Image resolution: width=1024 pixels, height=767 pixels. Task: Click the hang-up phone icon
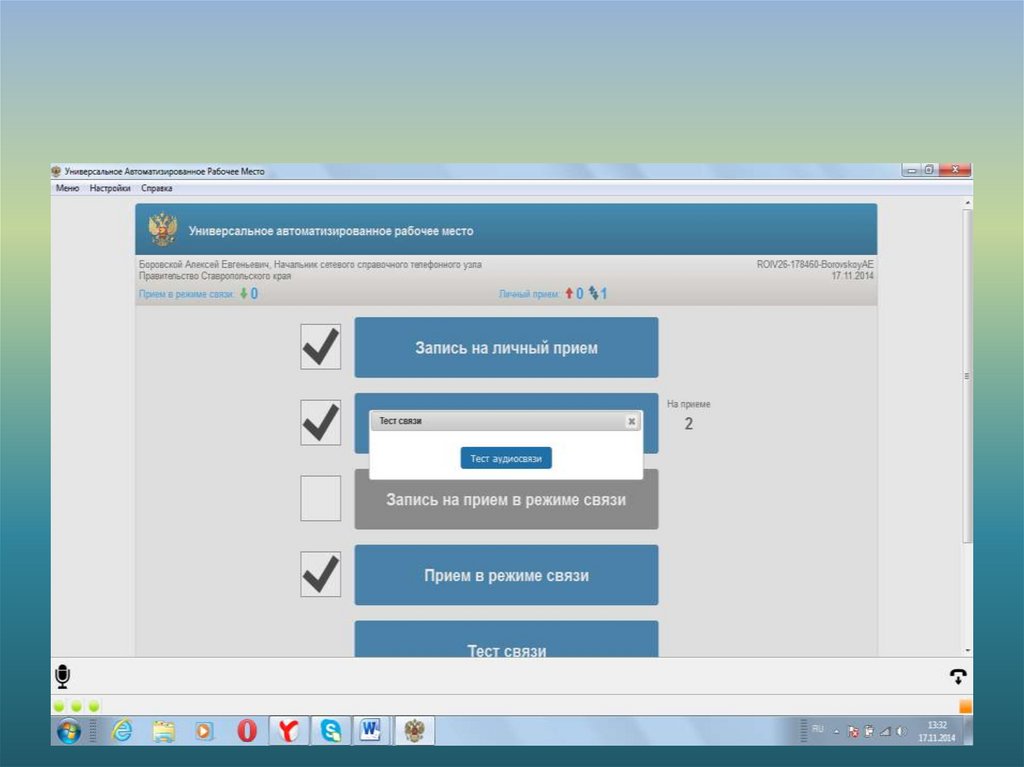point(957,677)
